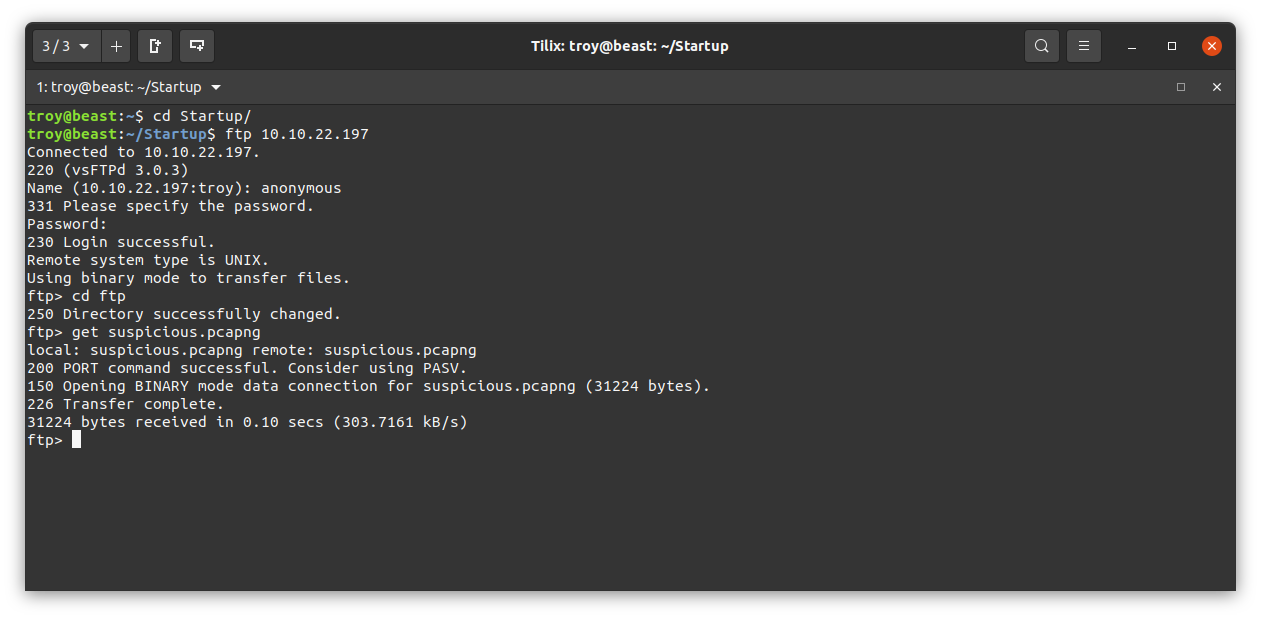Click the '230 Login successful.' line
Screen dimensions: 1261x619
[121, 242]
